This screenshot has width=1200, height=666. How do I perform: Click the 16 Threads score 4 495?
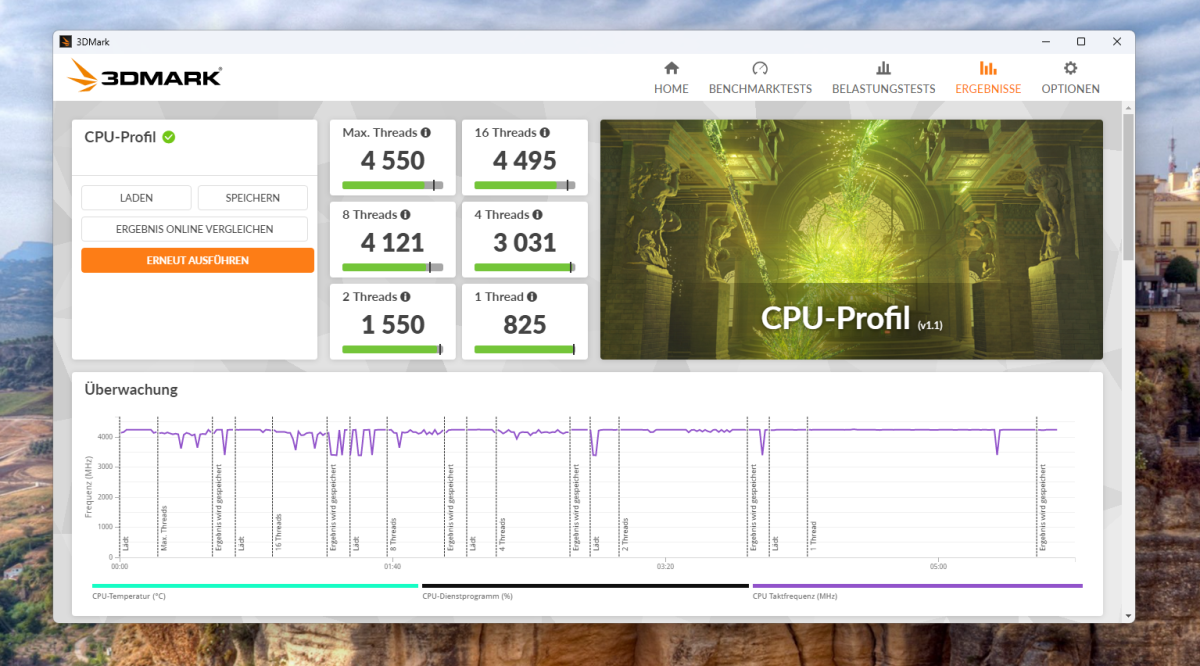(x=525, y=161)
